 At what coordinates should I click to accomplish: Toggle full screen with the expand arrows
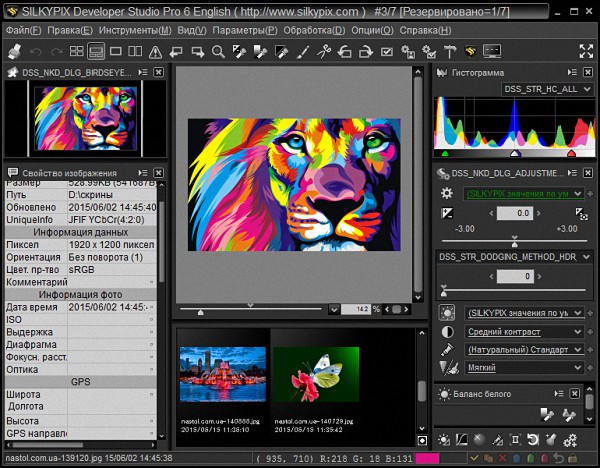[586, 51]
